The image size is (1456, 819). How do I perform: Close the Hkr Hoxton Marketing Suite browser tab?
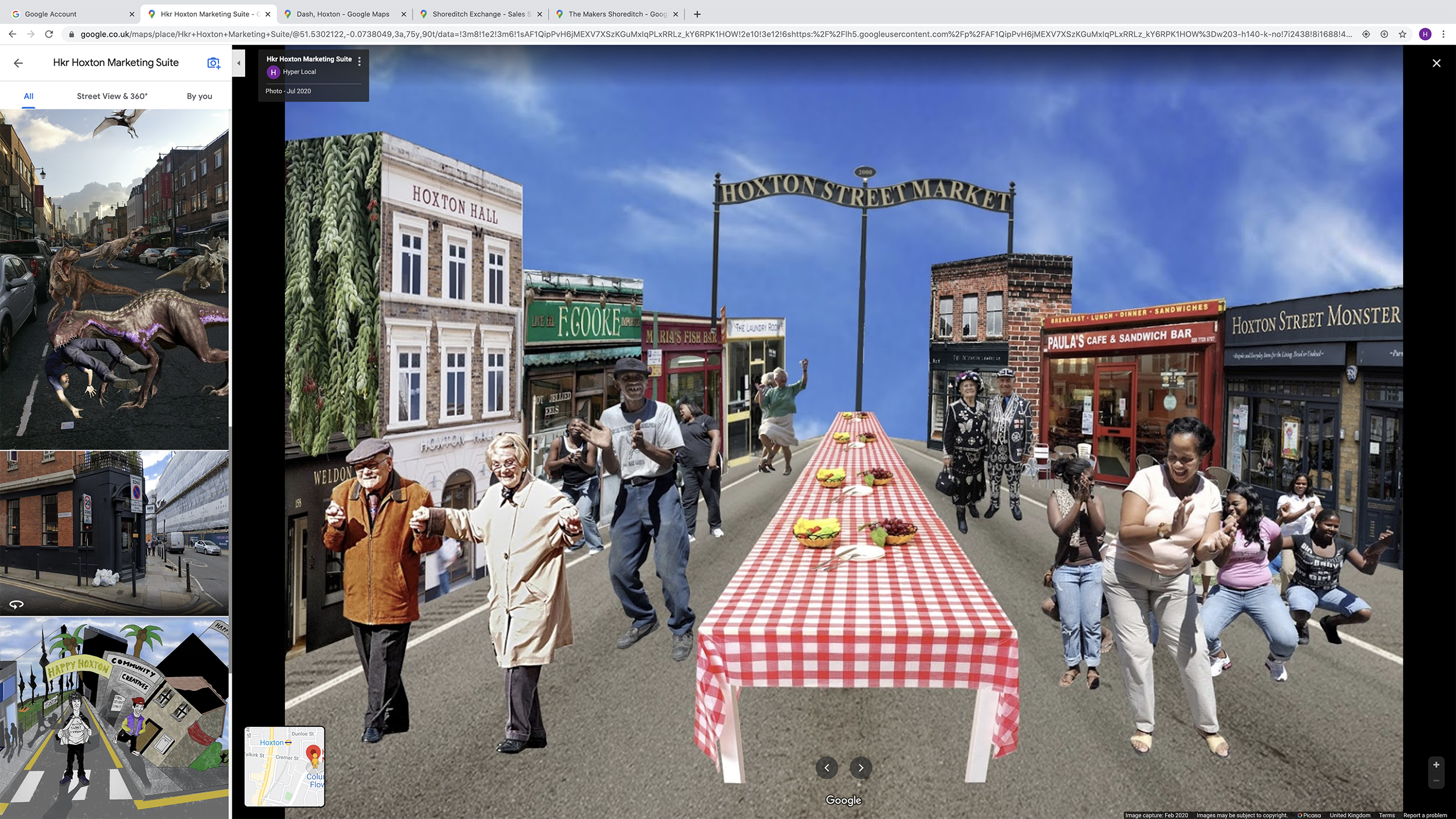(x=268, y=14)
